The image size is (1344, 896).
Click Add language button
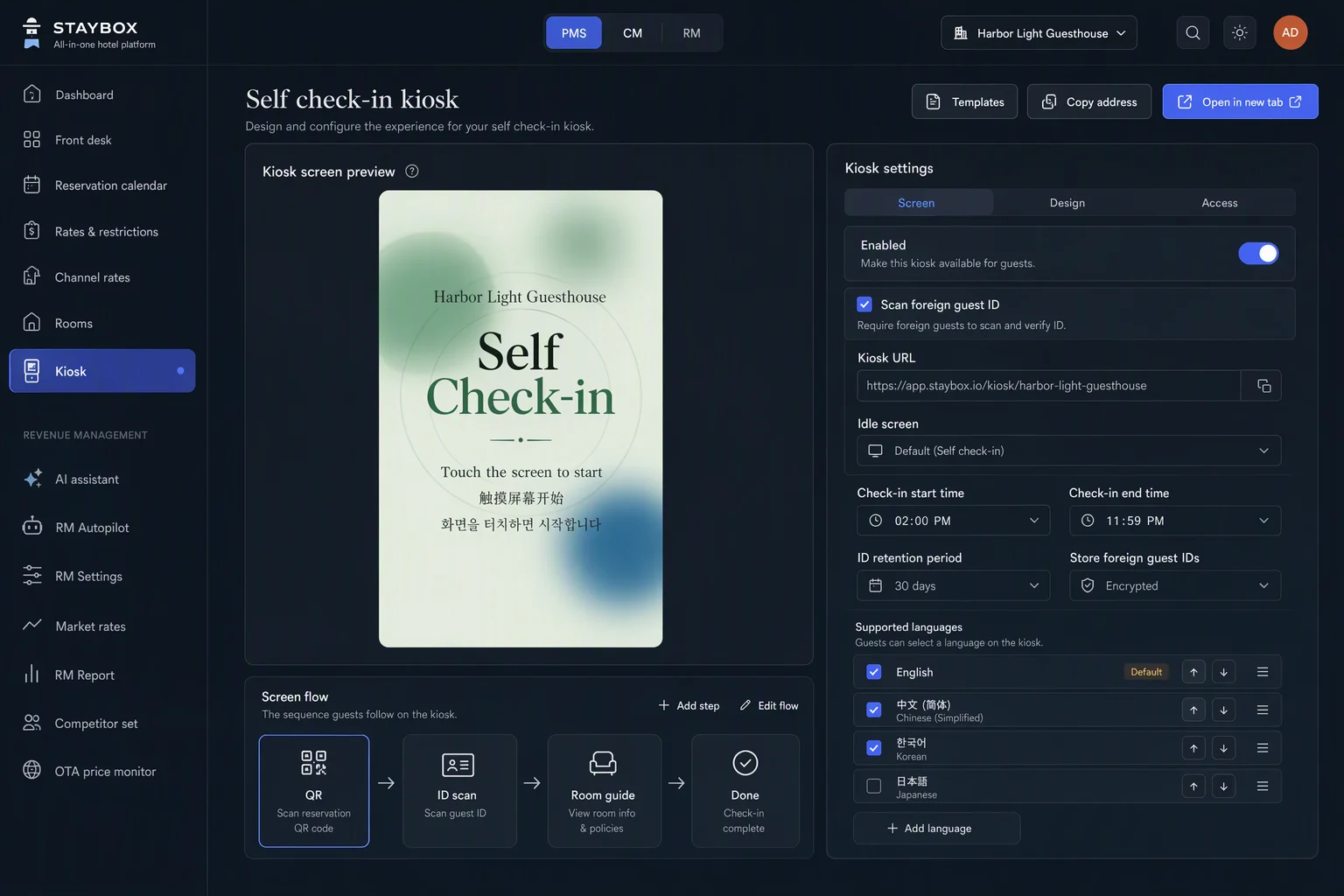coord(936,828)
